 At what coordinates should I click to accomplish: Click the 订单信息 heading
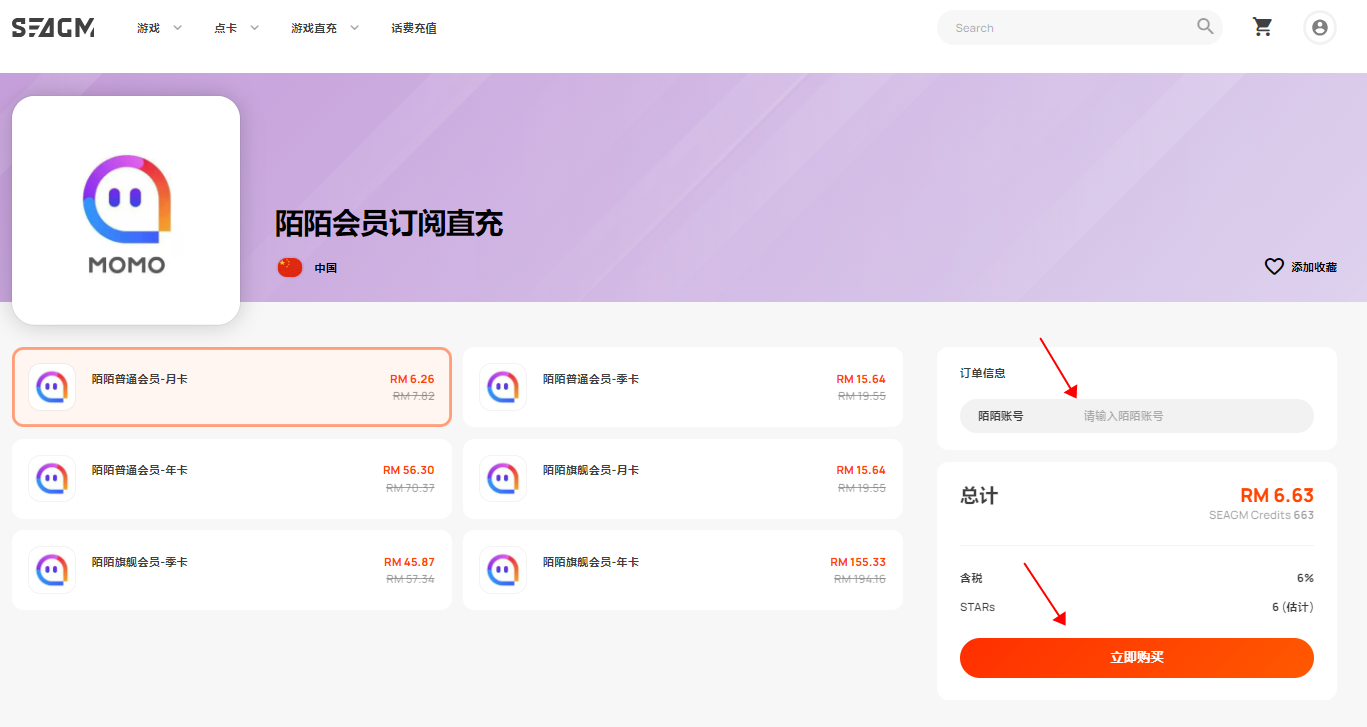click(x=983, y=373)
